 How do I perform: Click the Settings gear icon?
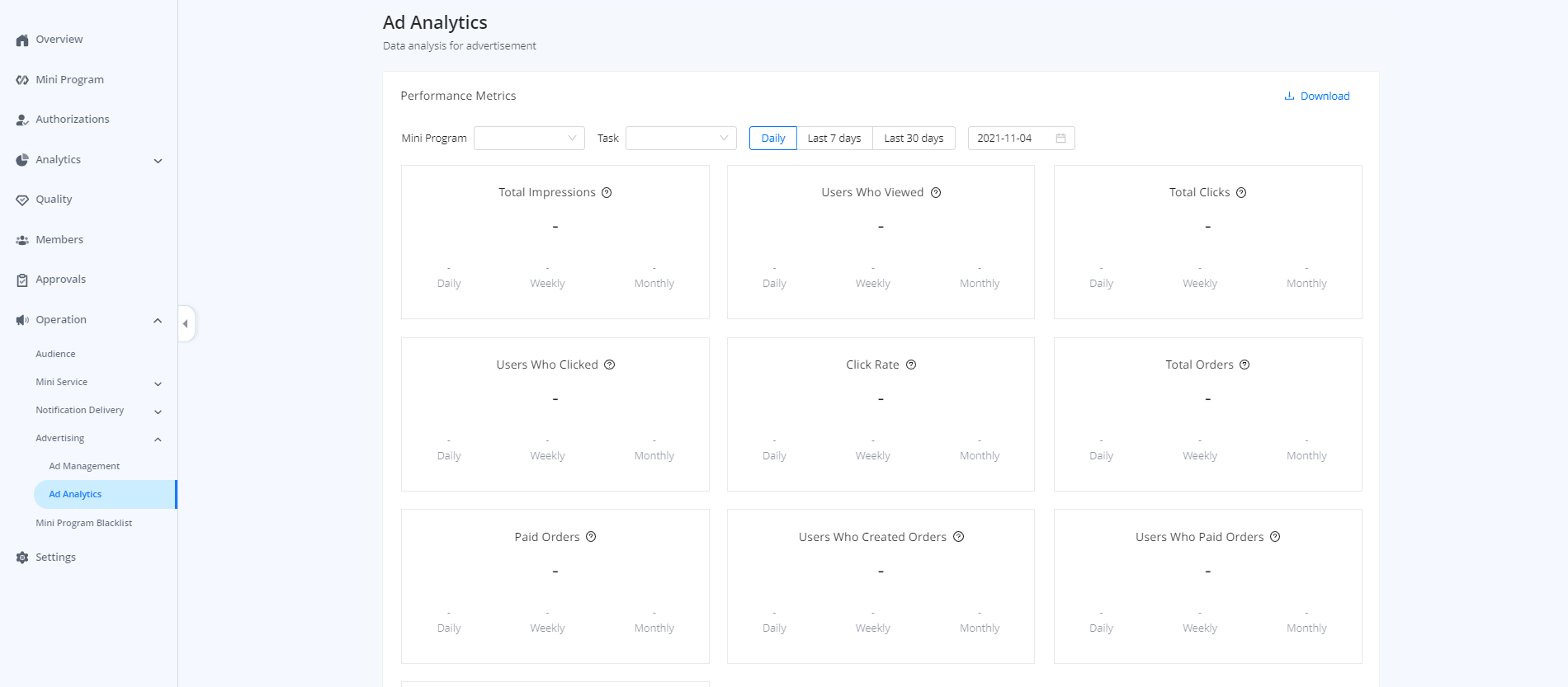click(x=22, y=558)
